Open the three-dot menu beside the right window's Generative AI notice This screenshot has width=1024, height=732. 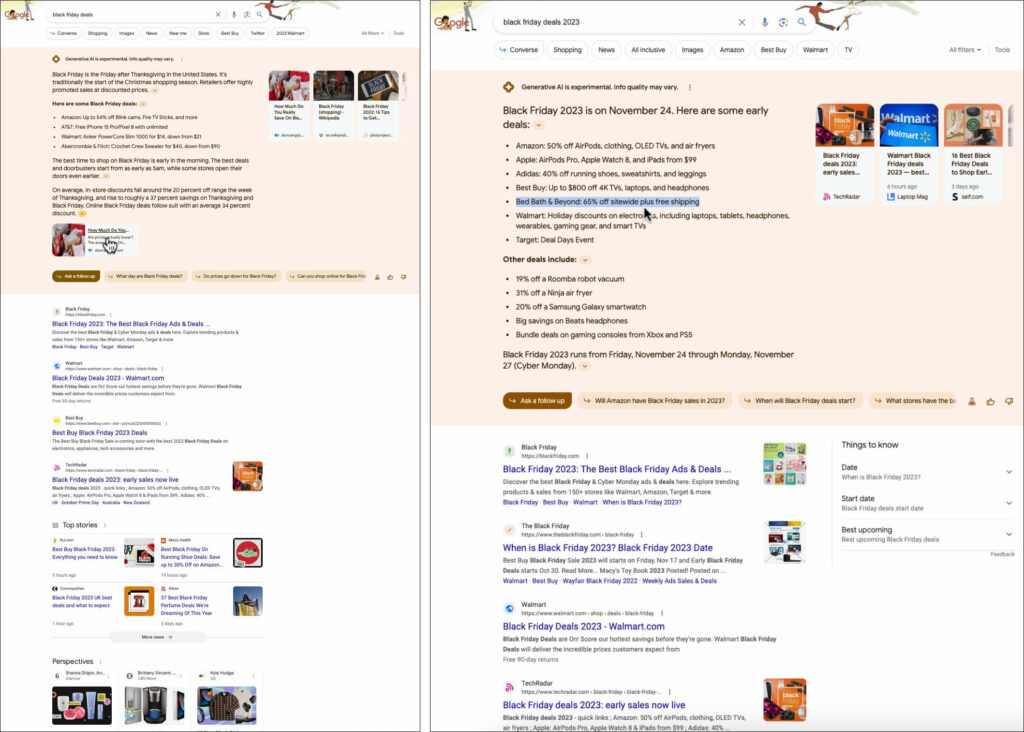(x=690, y=88)
